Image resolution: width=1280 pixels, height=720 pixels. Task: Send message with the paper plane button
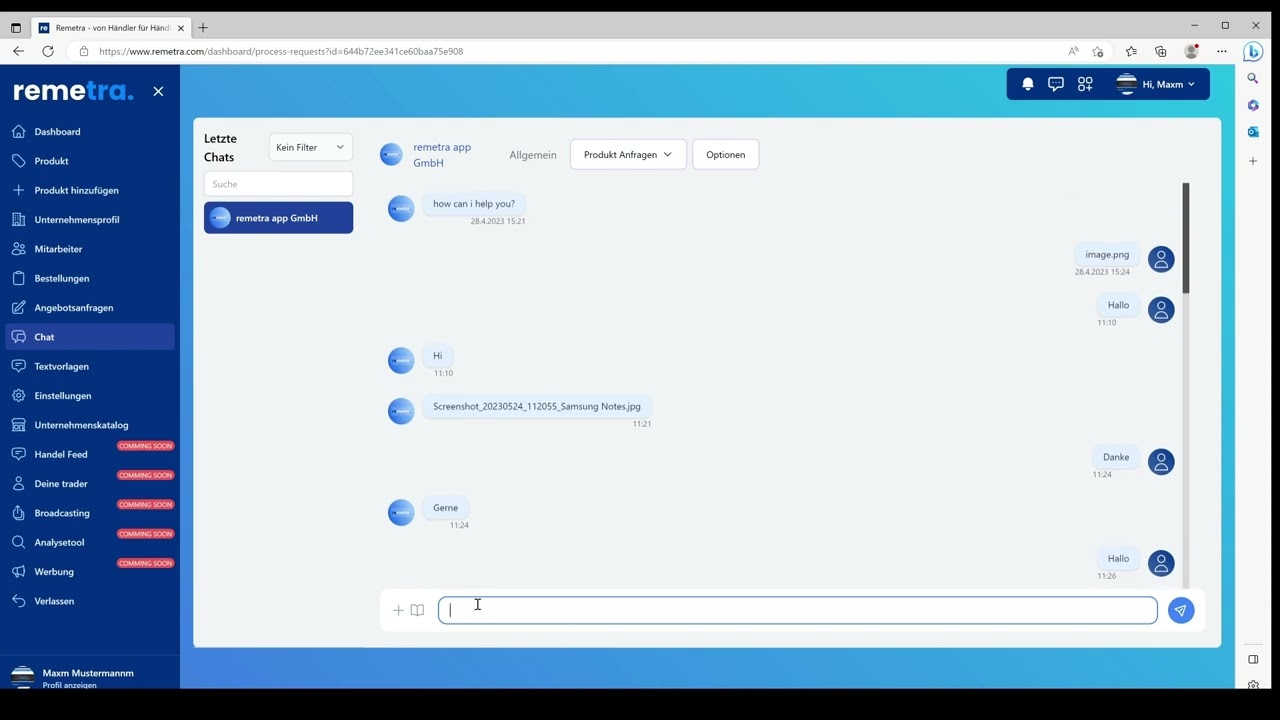1181,610
